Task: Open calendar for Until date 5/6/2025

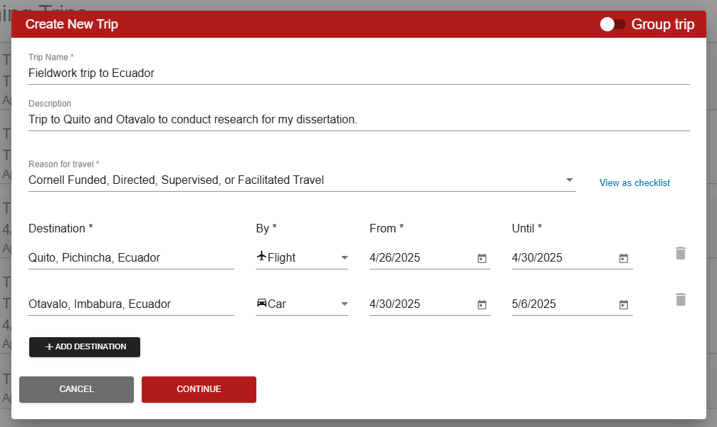Action: [x=623, y=304]
